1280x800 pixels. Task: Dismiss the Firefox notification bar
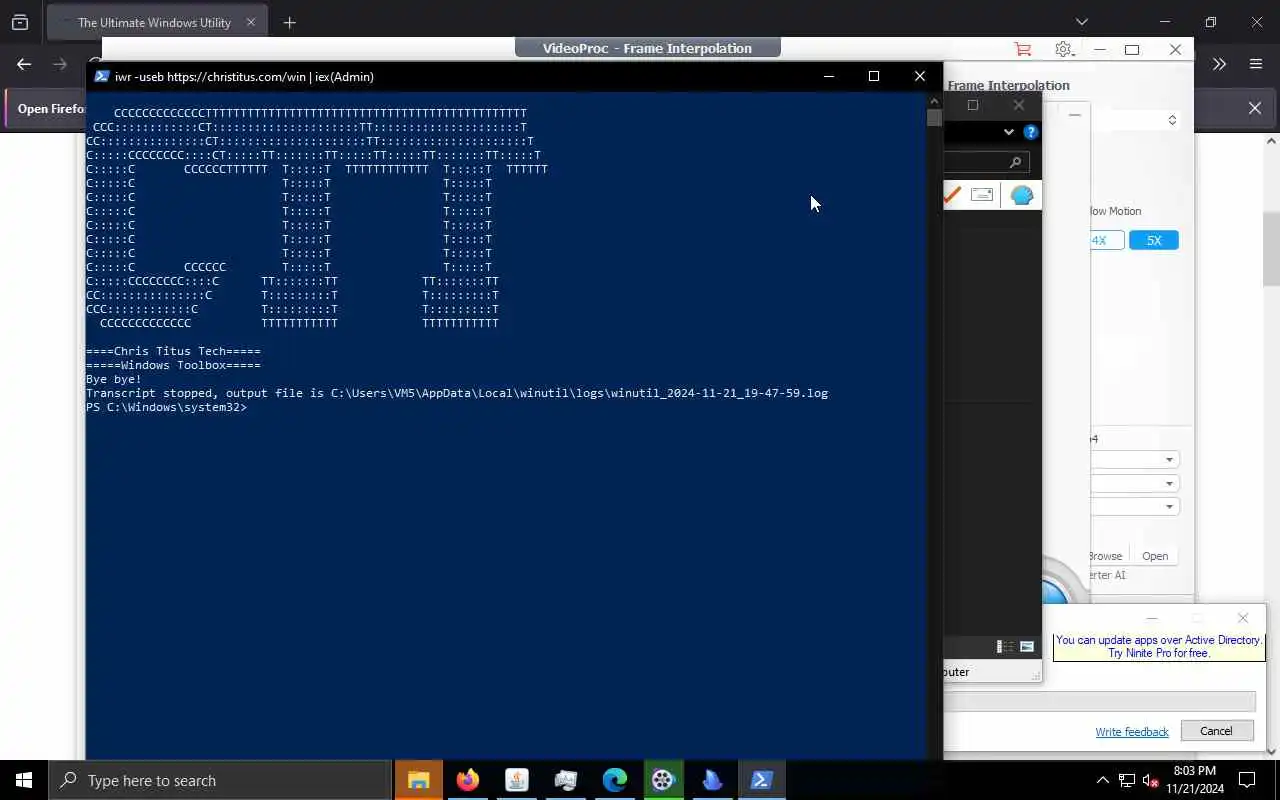pos(1255,108)
